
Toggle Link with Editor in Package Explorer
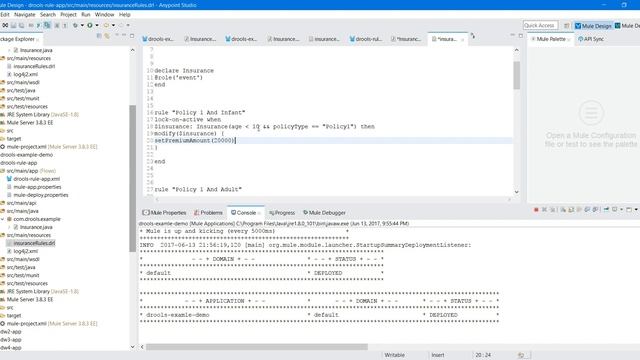(107, 36)
